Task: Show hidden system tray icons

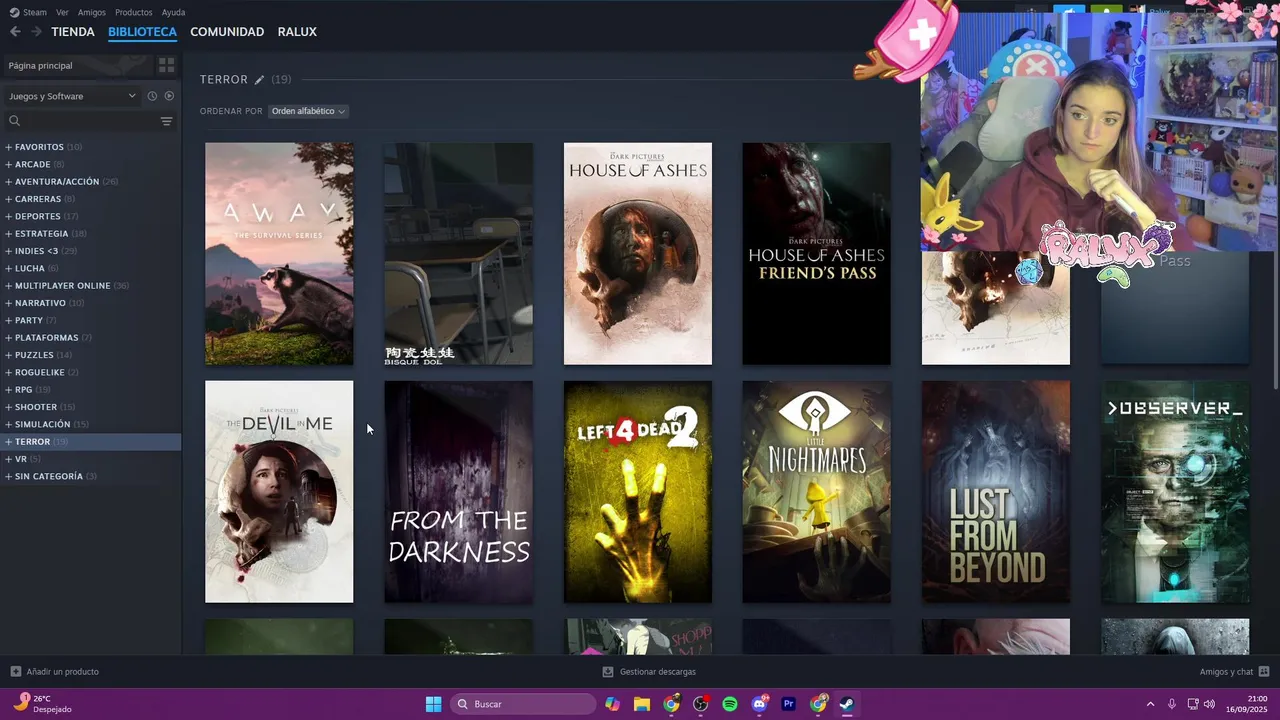Action: coord(1150,704)
